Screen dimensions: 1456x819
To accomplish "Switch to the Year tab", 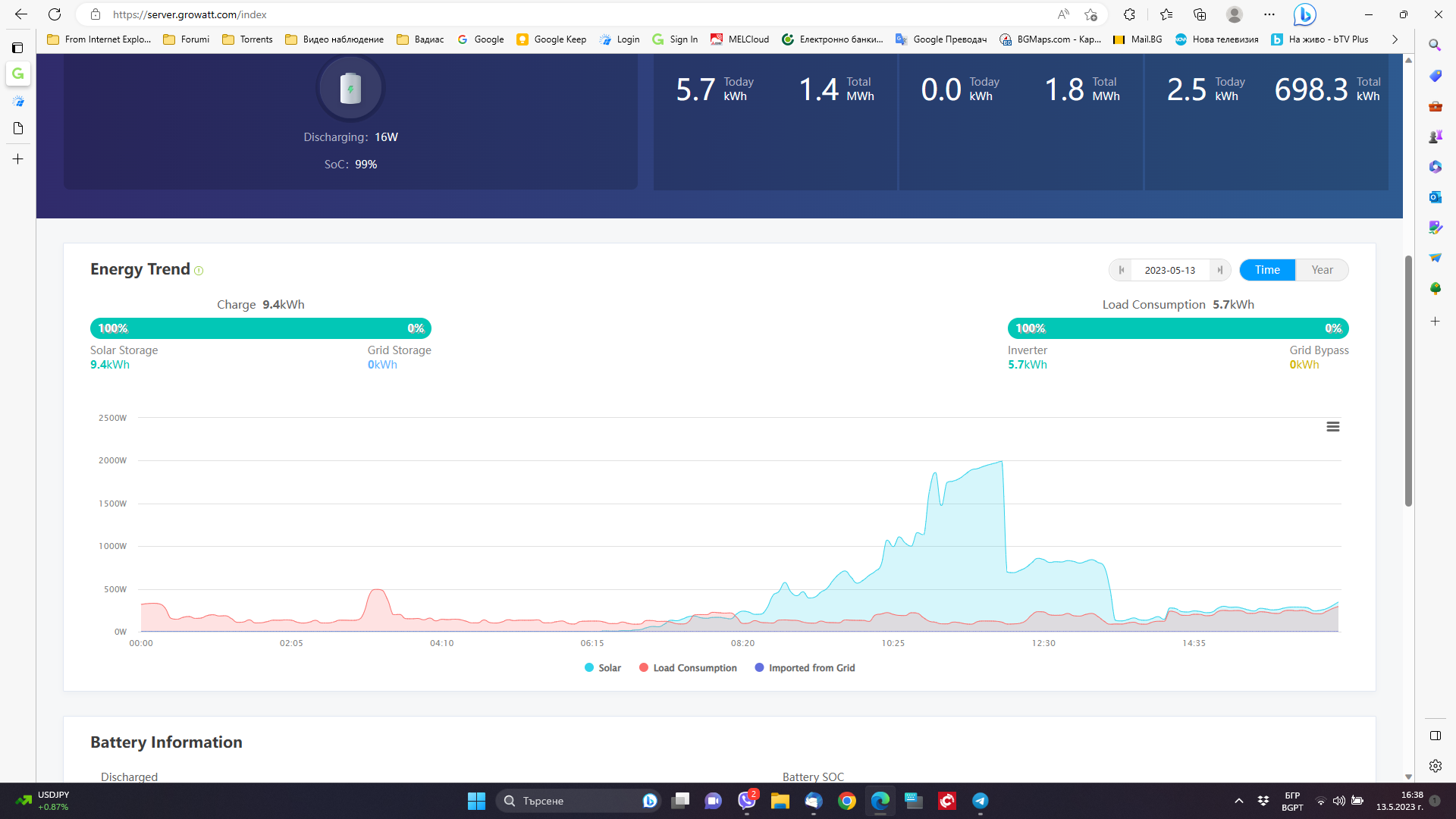I will click(1322, 270).
